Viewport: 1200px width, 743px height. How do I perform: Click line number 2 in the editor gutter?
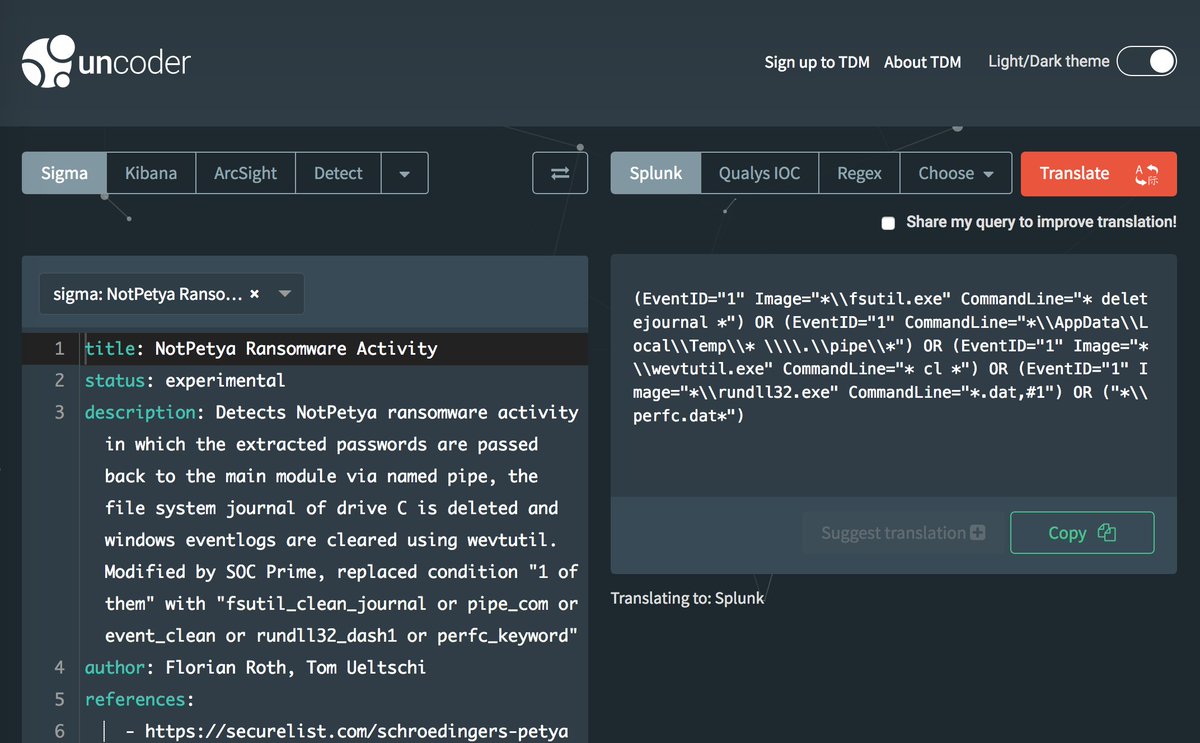(59, 381)
